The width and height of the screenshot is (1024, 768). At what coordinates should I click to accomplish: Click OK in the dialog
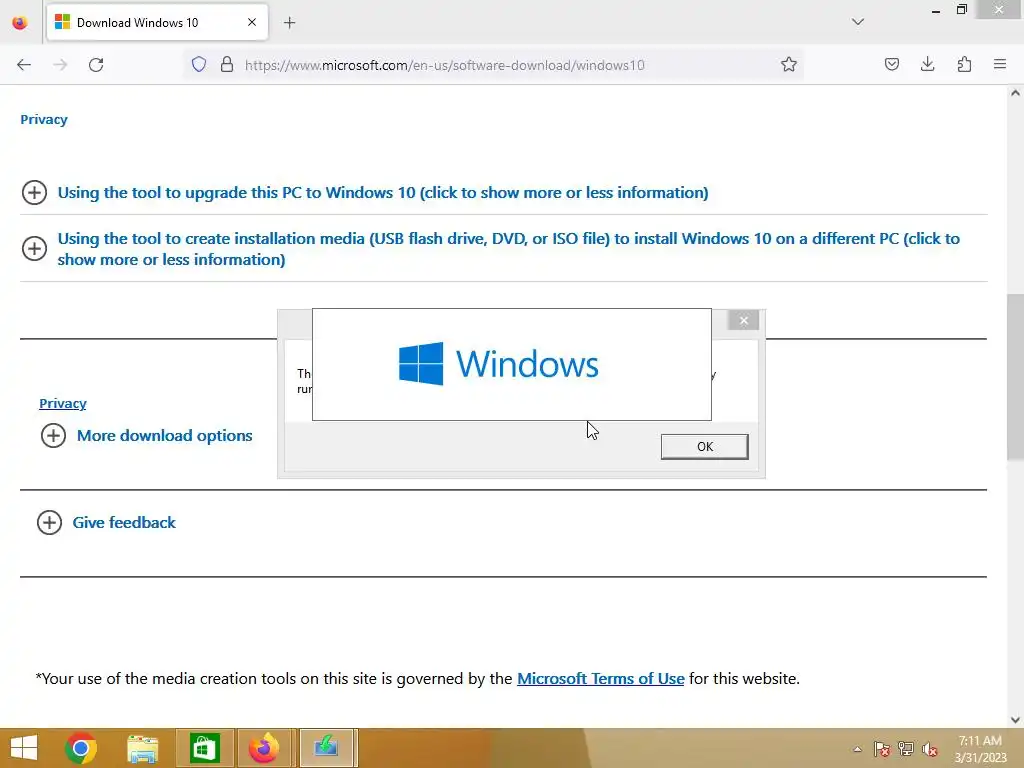pyautogui.click(x=705, y=447)
